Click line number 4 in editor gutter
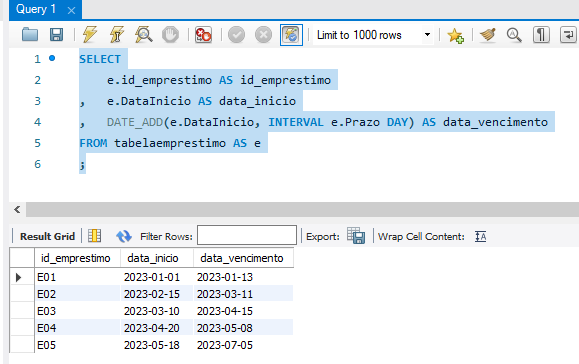The image size is (579, 364). (x=37, y=122)
